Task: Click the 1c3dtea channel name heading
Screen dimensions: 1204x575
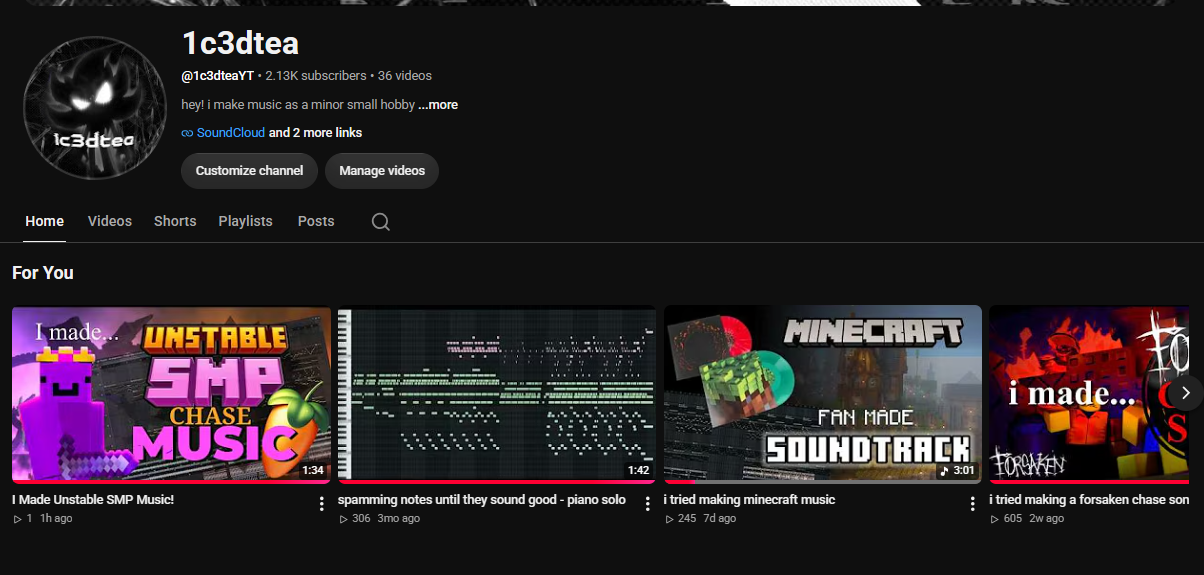Action: (240, 43)
